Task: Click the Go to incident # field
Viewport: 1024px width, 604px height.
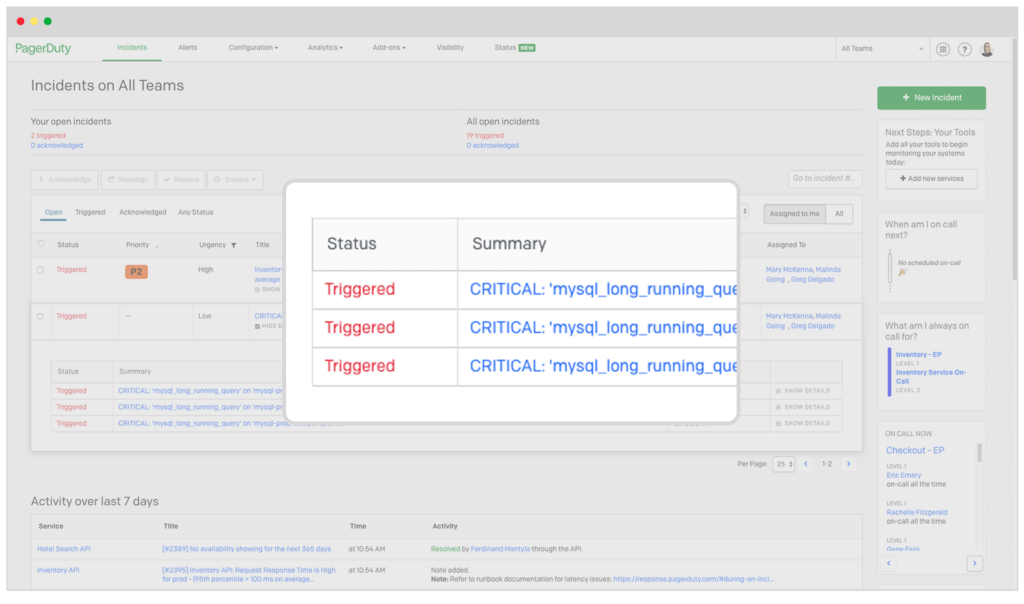Action: 825,179
